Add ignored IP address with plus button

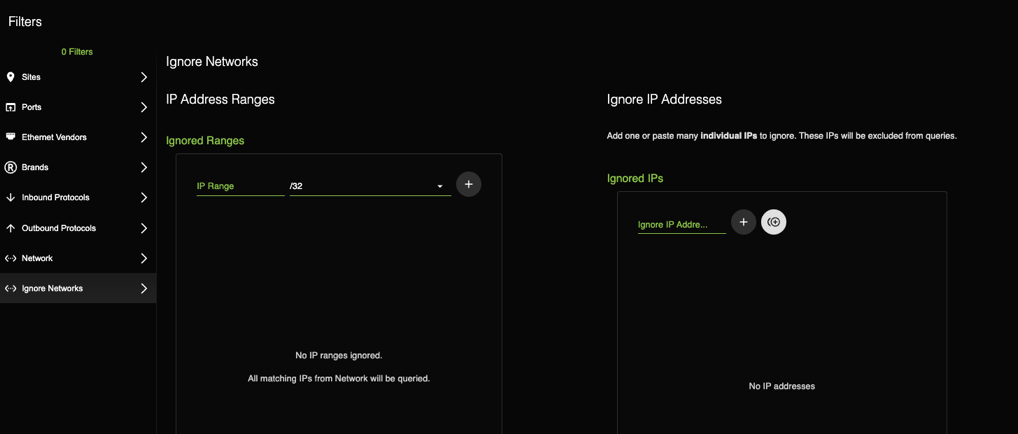click(743, 222)
